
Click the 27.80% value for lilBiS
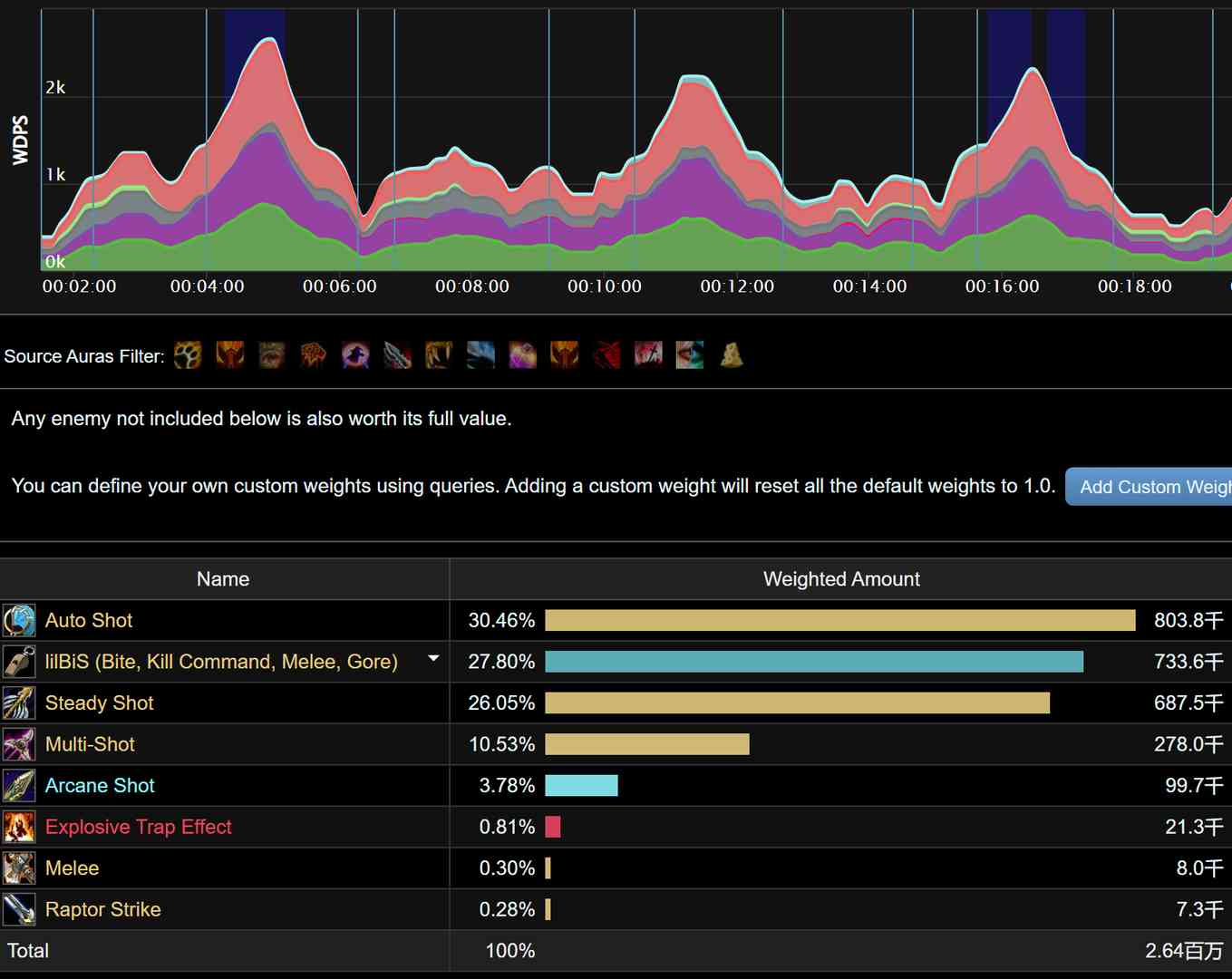[501, 662]
